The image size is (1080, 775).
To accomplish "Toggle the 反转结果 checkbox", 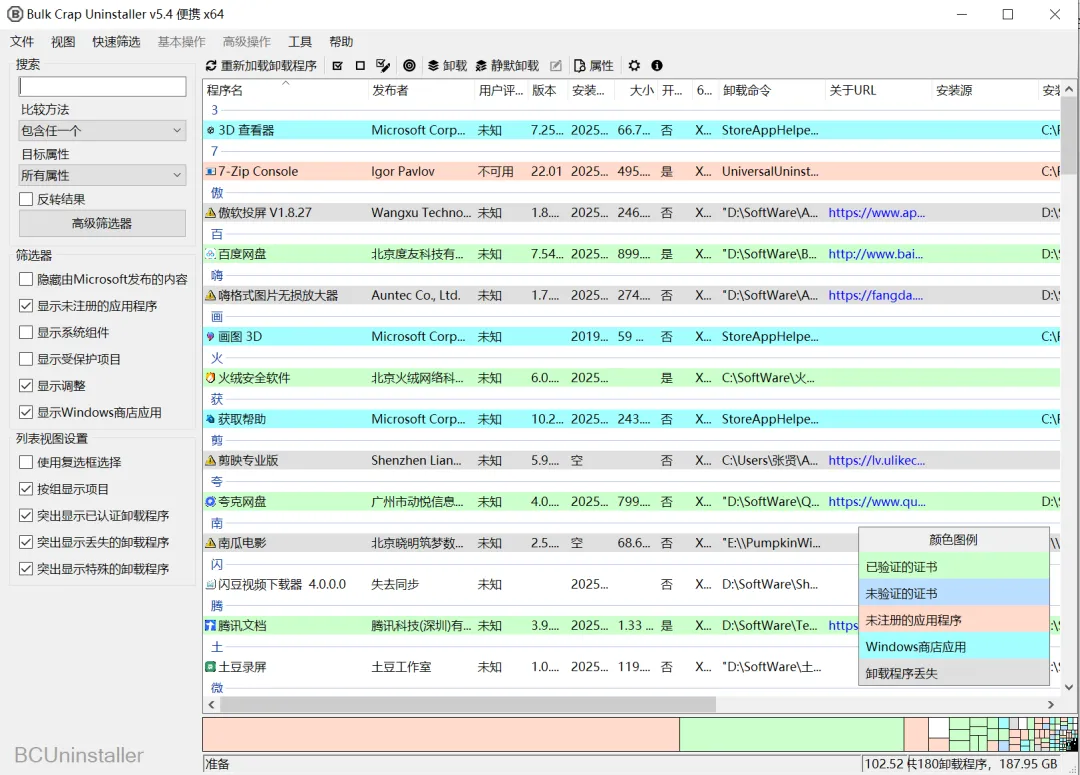I will pyautogui.click(x=26, y=199).
